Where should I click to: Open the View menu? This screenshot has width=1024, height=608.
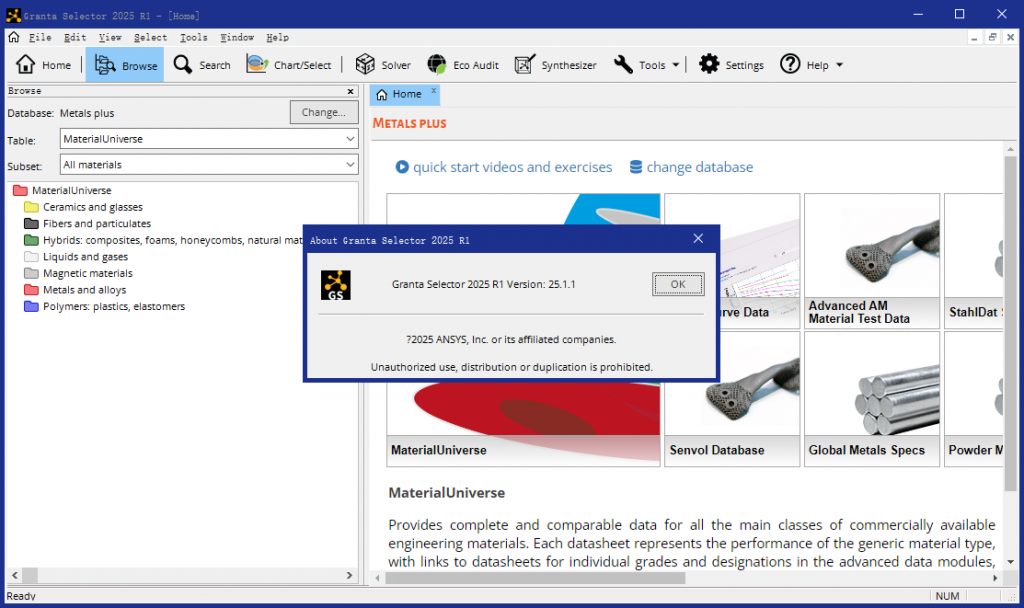[x=110, y=37]
